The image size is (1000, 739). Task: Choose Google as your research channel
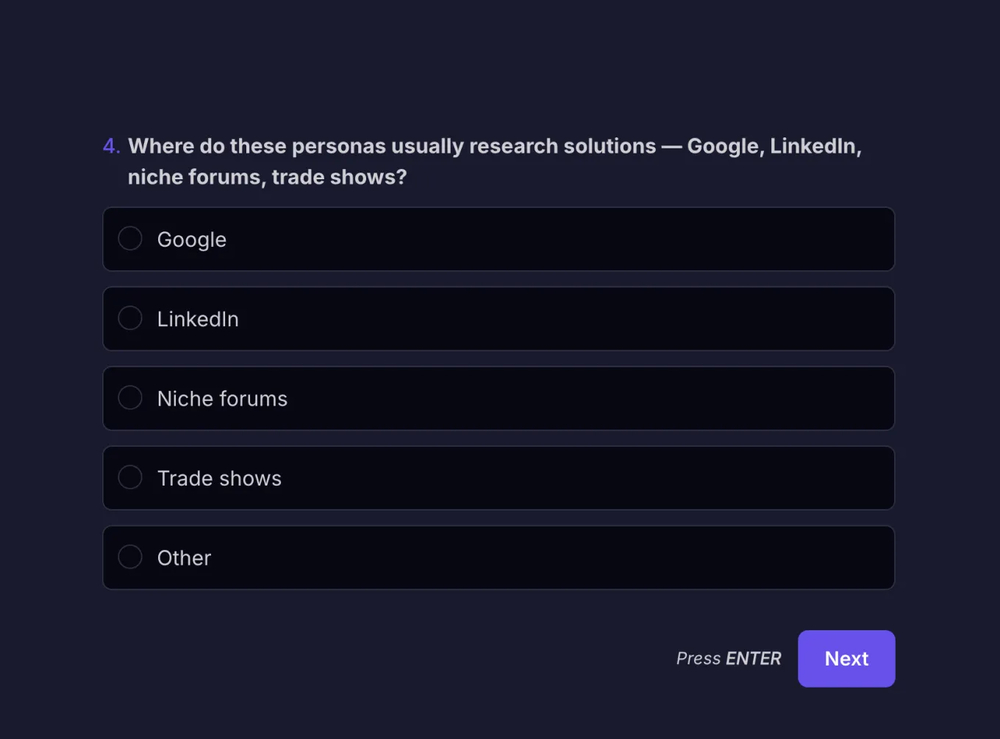pos(499,239)
